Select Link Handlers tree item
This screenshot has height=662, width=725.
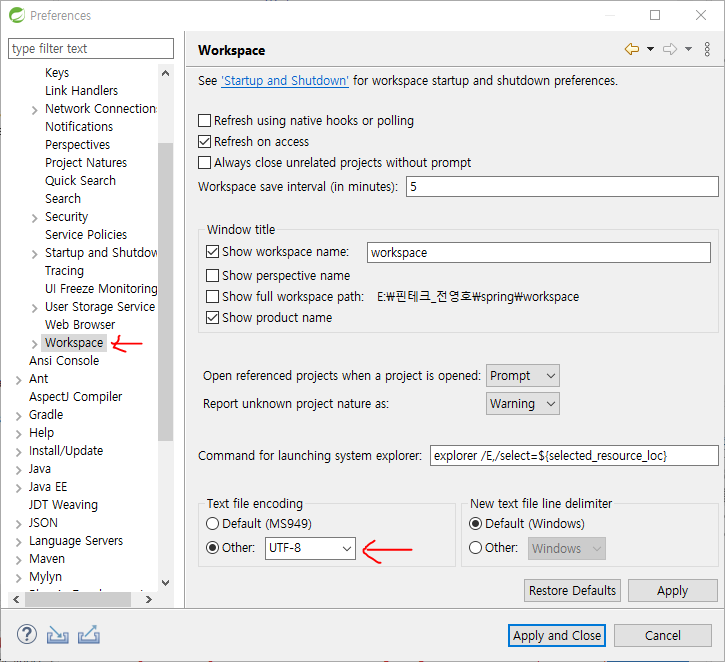tap(81, 91)
